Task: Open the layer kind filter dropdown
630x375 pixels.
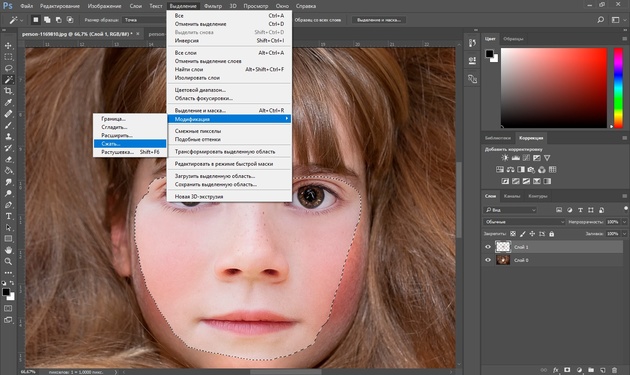Action: pyautogui.click(x=510, y=210)
